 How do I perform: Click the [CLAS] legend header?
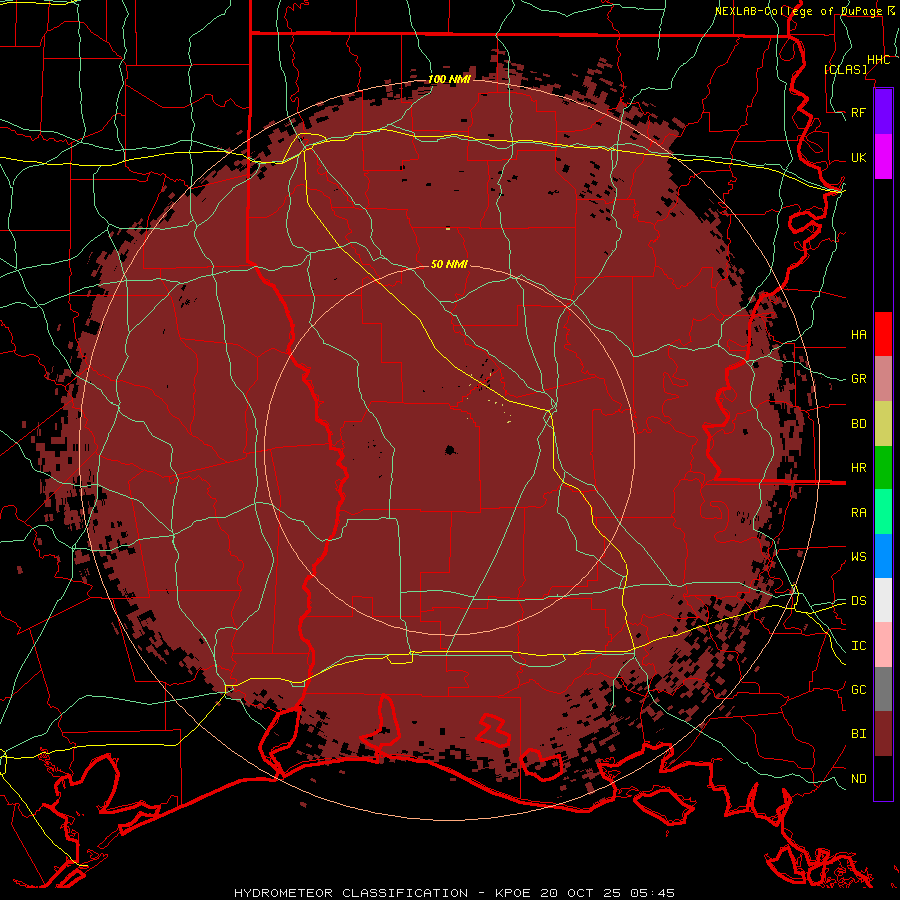[845, 69]
